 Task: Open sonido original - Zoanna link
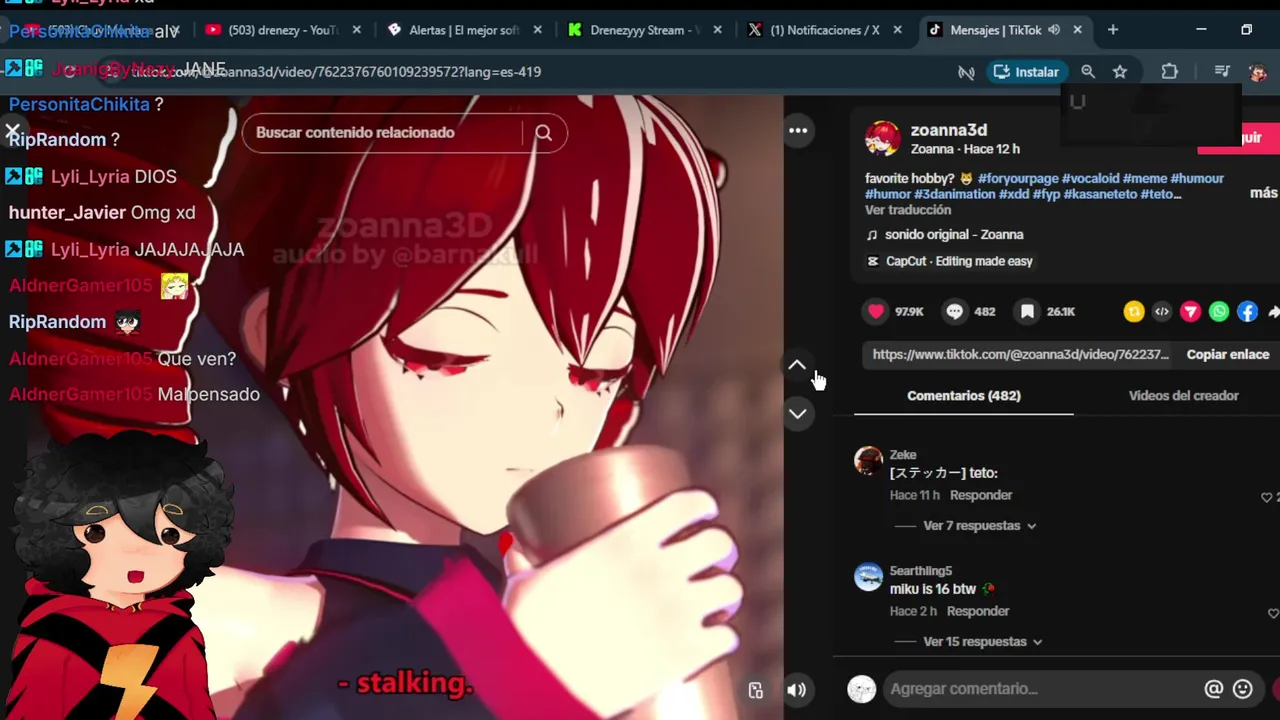[954, 235]
